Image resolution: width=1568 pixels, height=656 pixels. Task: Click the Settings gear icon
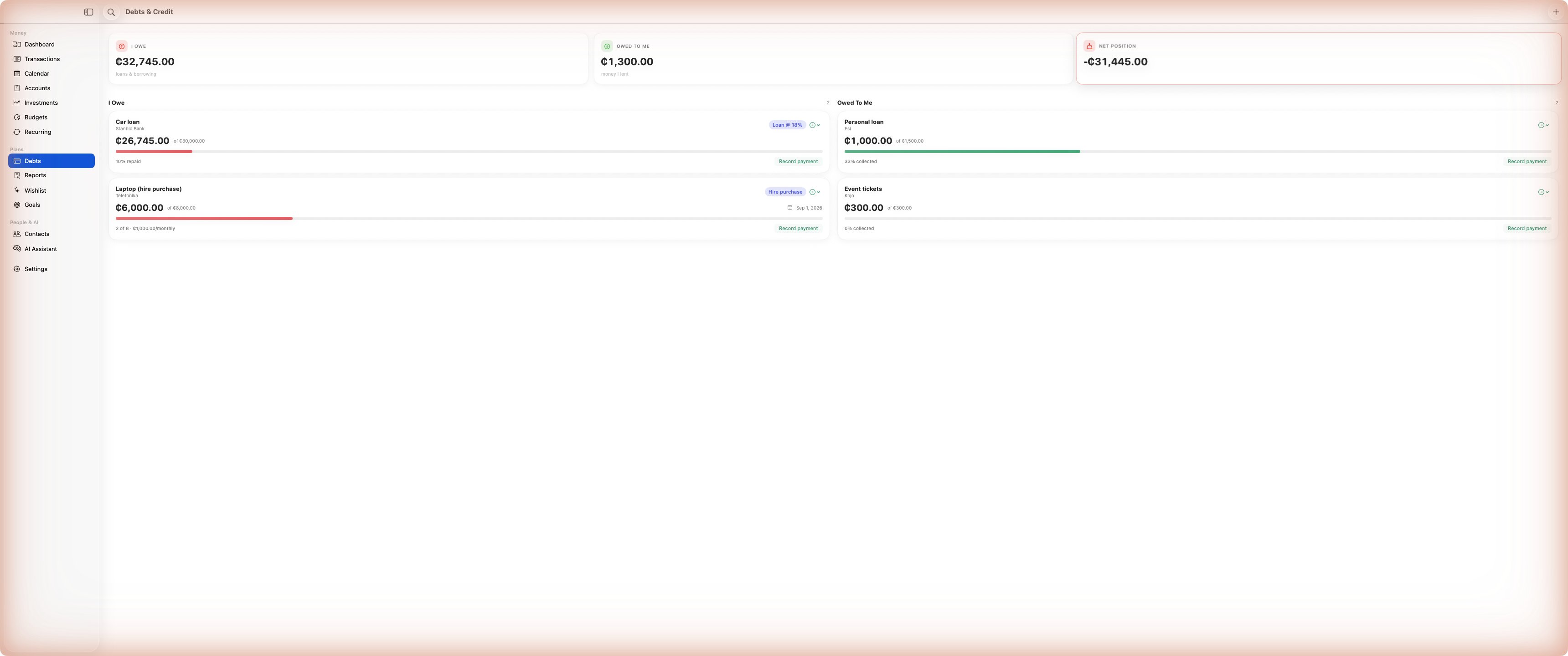pyautogui.click(x=17, y=269)
